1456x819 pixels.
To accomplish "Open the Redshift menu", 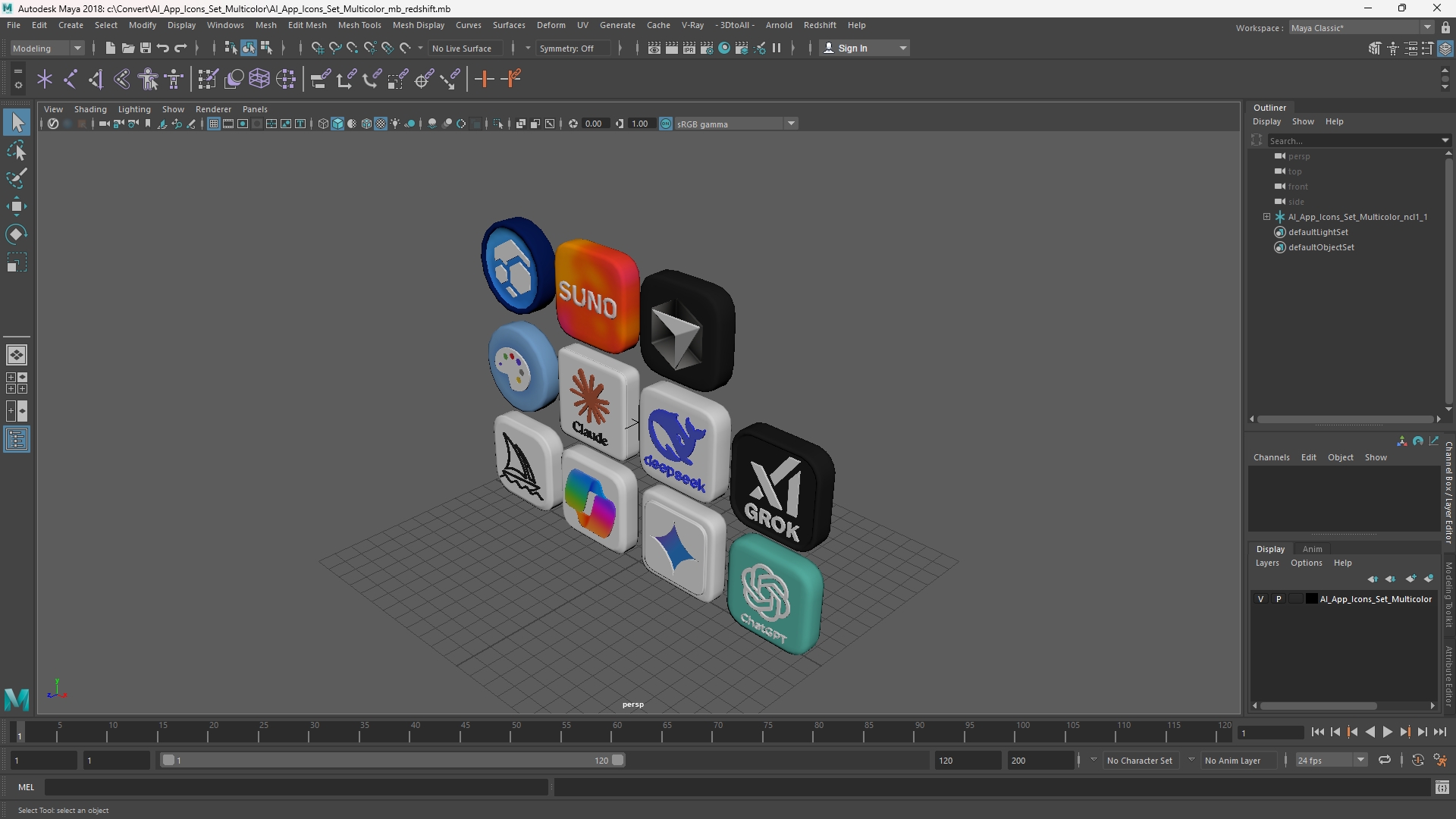I will pyautogui.click(x=820, y=25).
